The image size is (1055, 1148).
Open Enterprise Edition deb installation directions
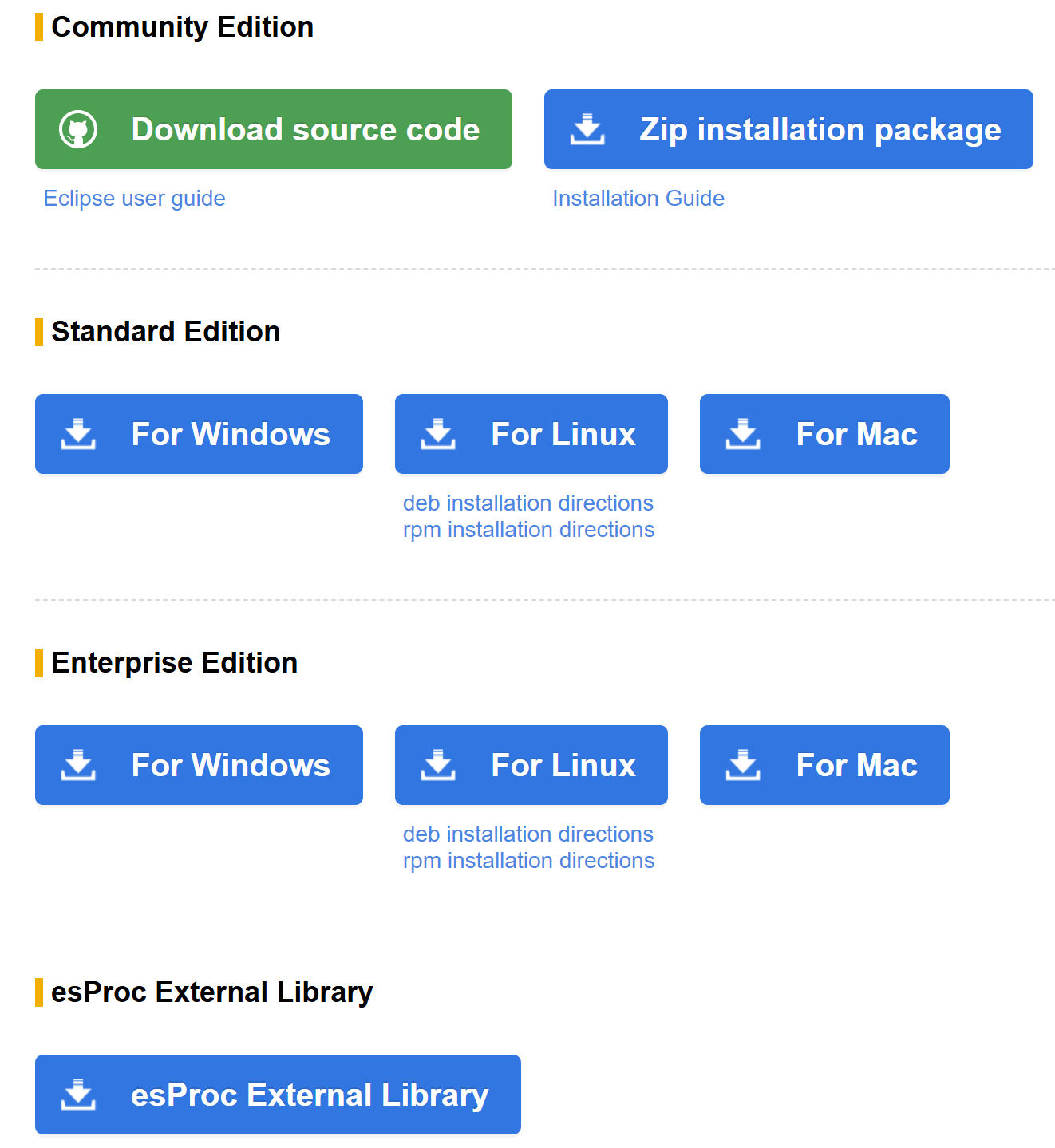(x=528, y=834)
